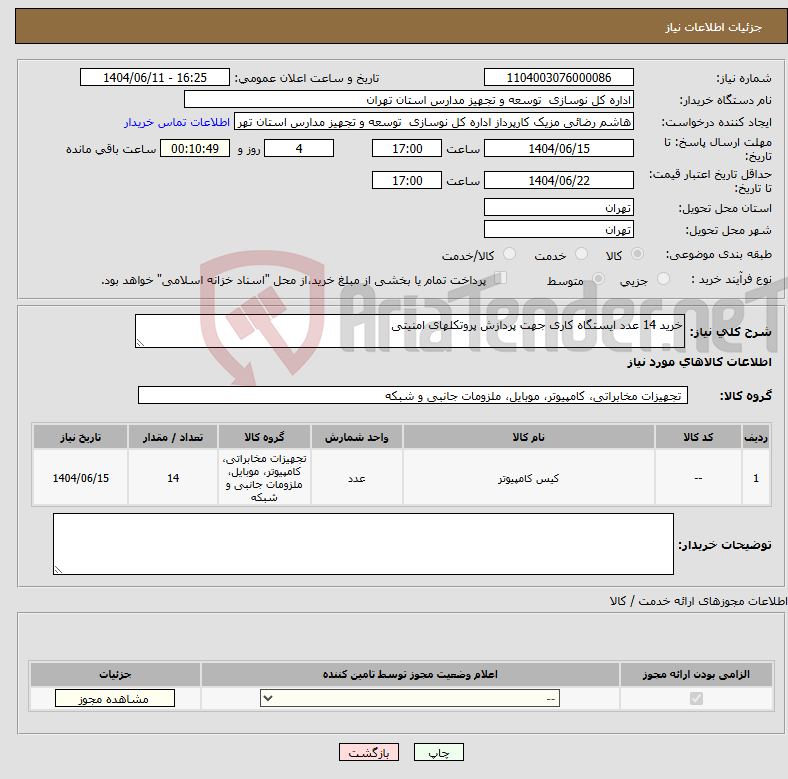This screenshot has height=779, width=788.
Task: Click the گروه کالا column header
Action: (264, 437)
